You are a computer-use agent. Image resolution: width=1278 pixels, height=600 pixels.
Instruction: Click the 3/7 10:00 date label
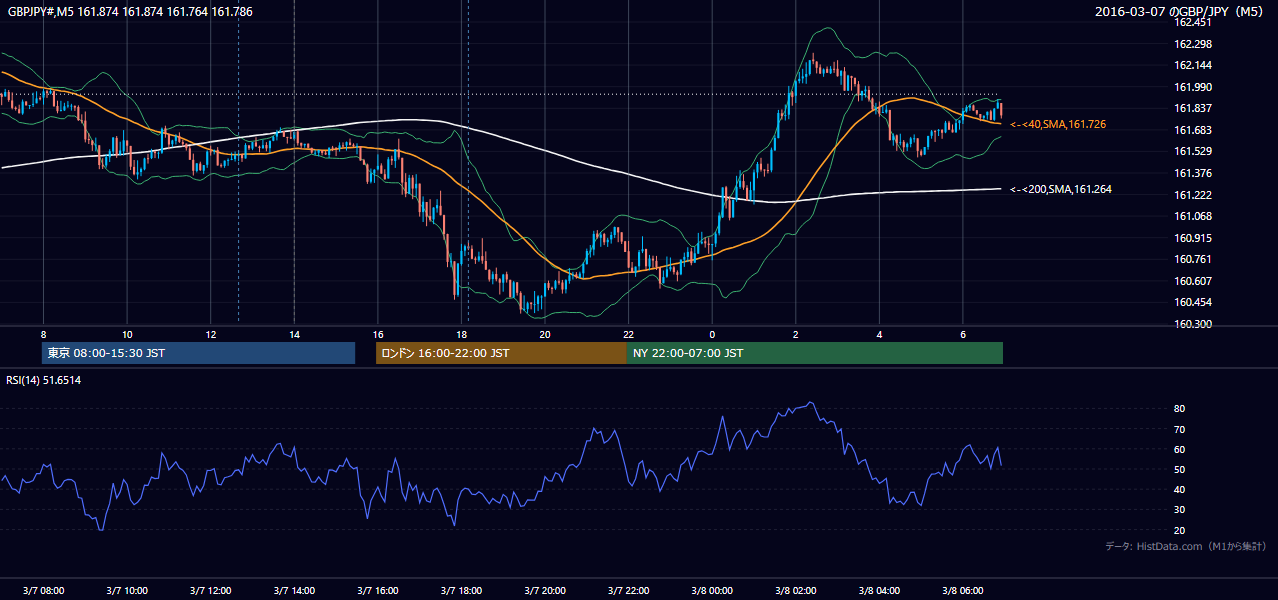tap(127, 590)
